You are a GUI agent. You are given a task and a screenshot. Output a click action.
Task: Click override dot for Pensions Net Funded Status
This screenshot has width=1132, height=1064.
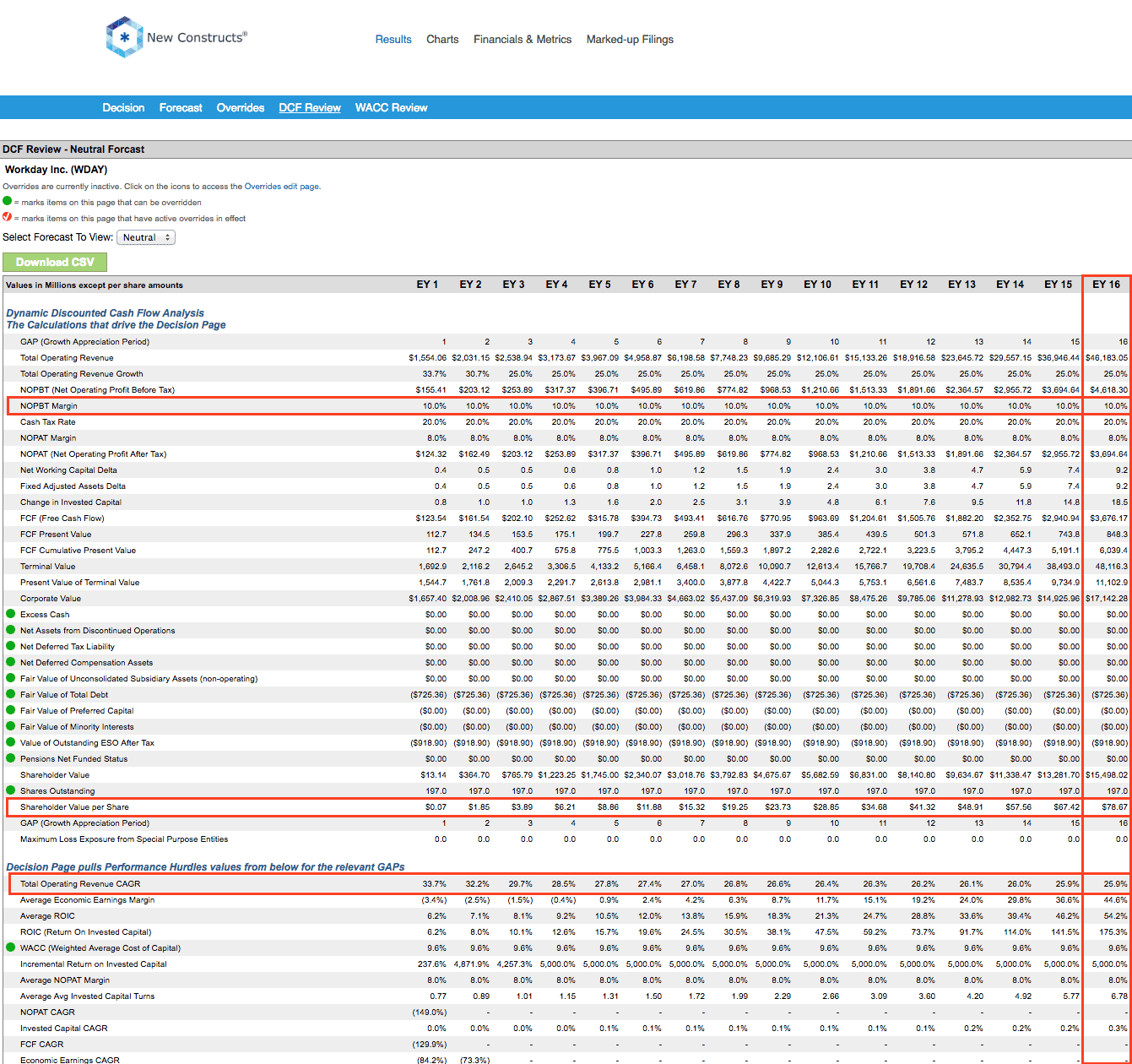10,758
